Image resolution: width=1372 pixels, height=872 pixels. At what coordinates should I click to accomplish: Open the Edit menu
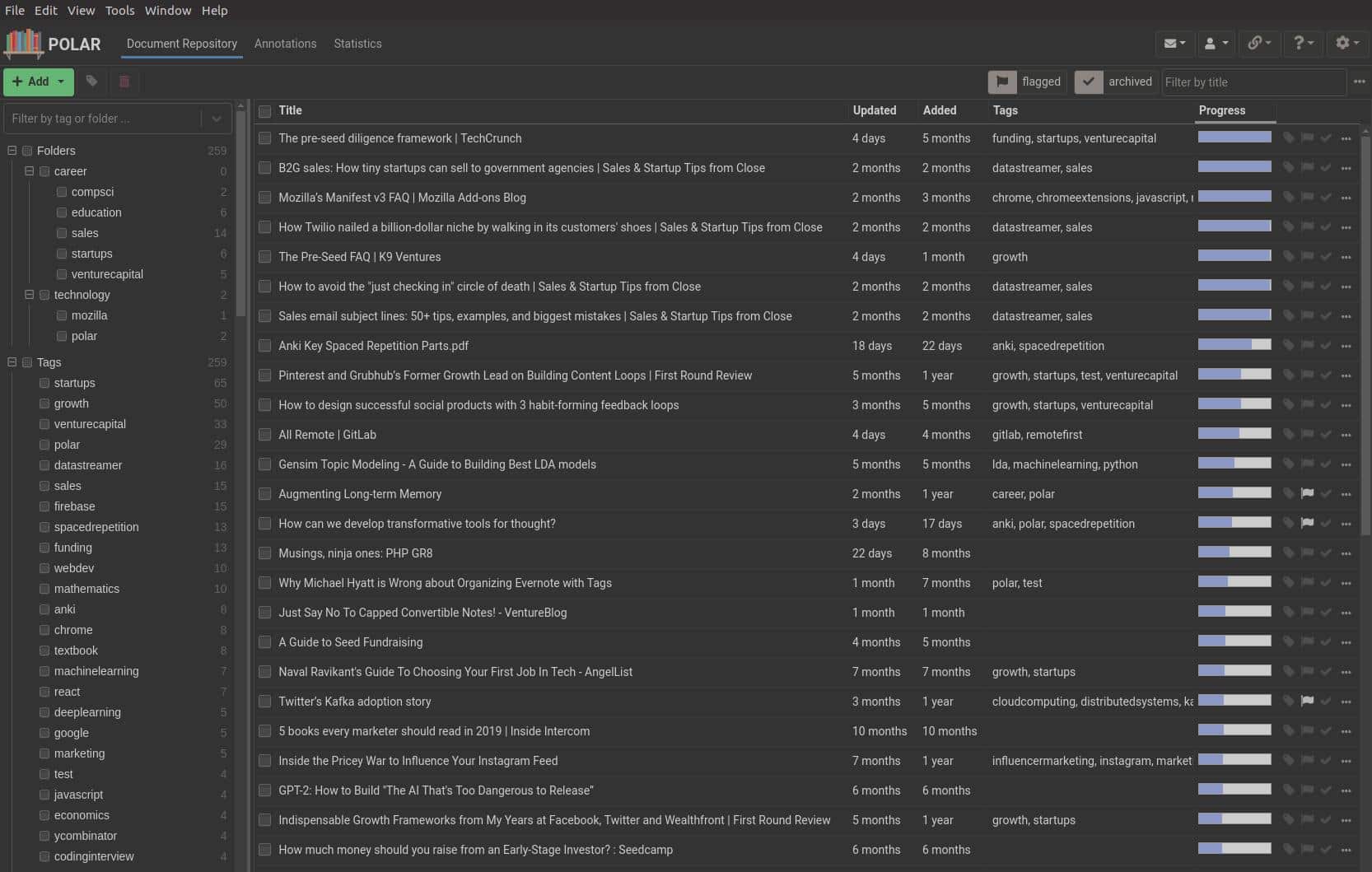click(46, 11)
